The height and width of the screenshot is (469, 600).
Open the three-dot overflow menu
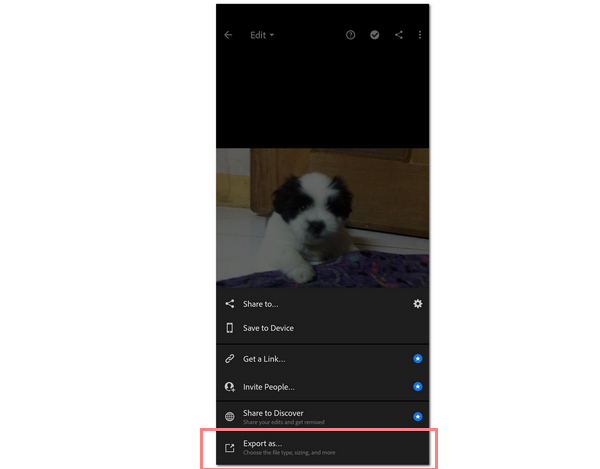pos(420,35)
